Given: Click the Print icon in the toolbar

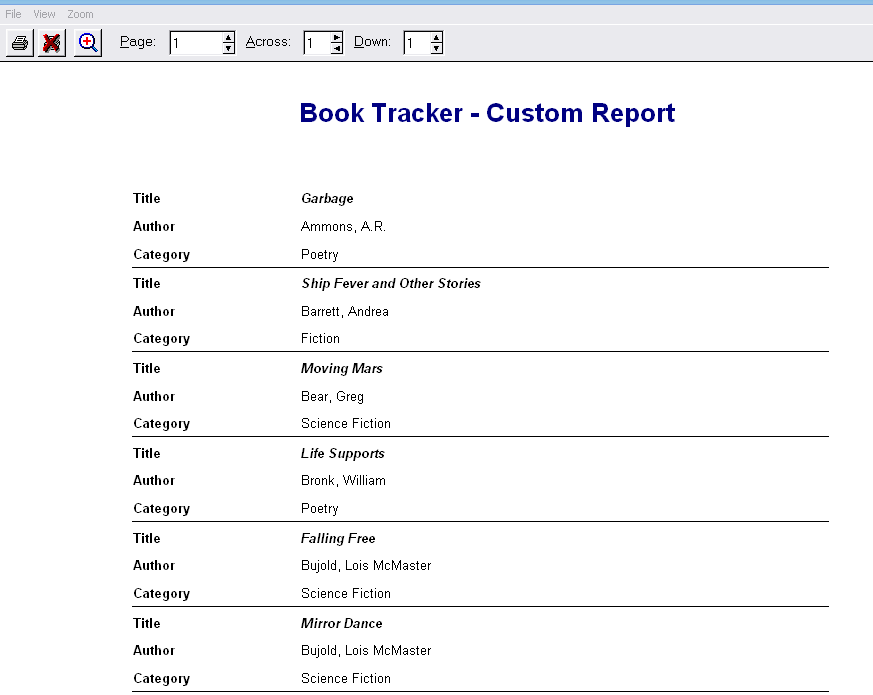Looking at the screenshot, I should [20, 43].
